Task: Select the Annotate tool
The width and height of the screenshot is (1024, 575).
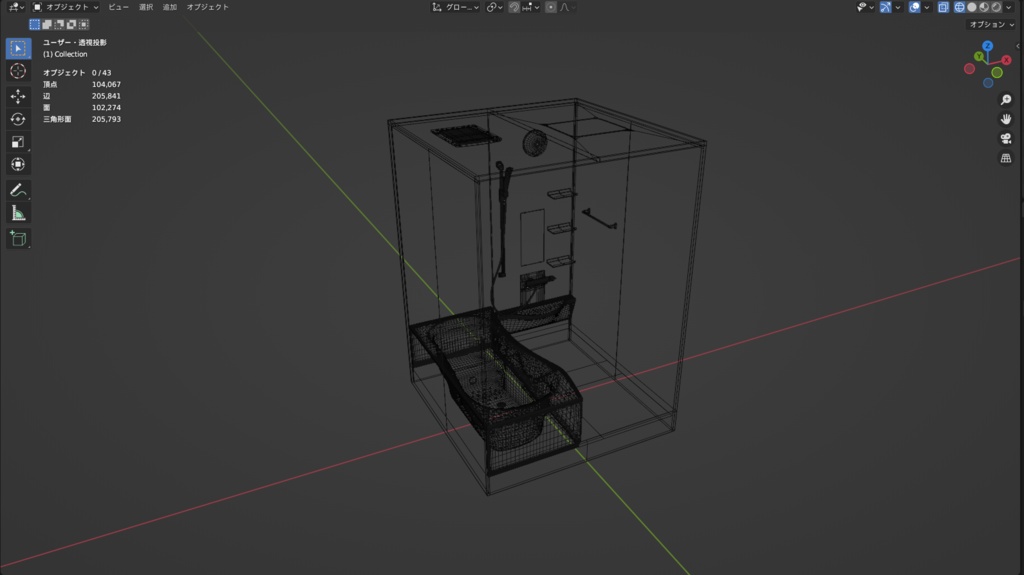Action: tap(18, 190)
